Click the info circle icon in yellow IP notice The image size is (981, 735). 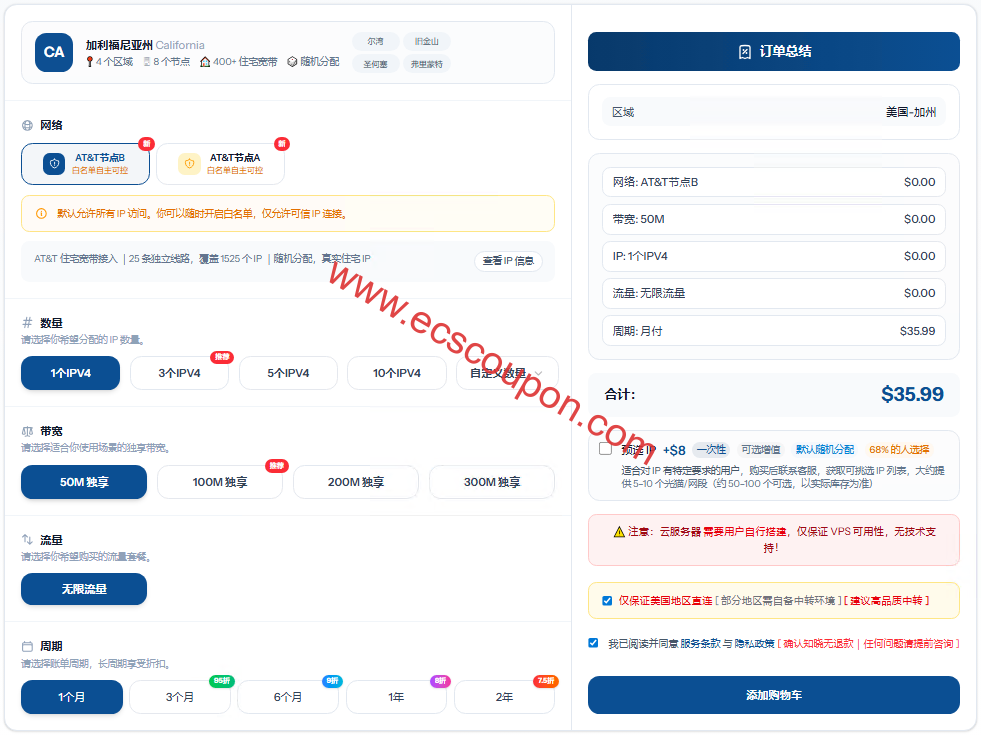point(42,211)
